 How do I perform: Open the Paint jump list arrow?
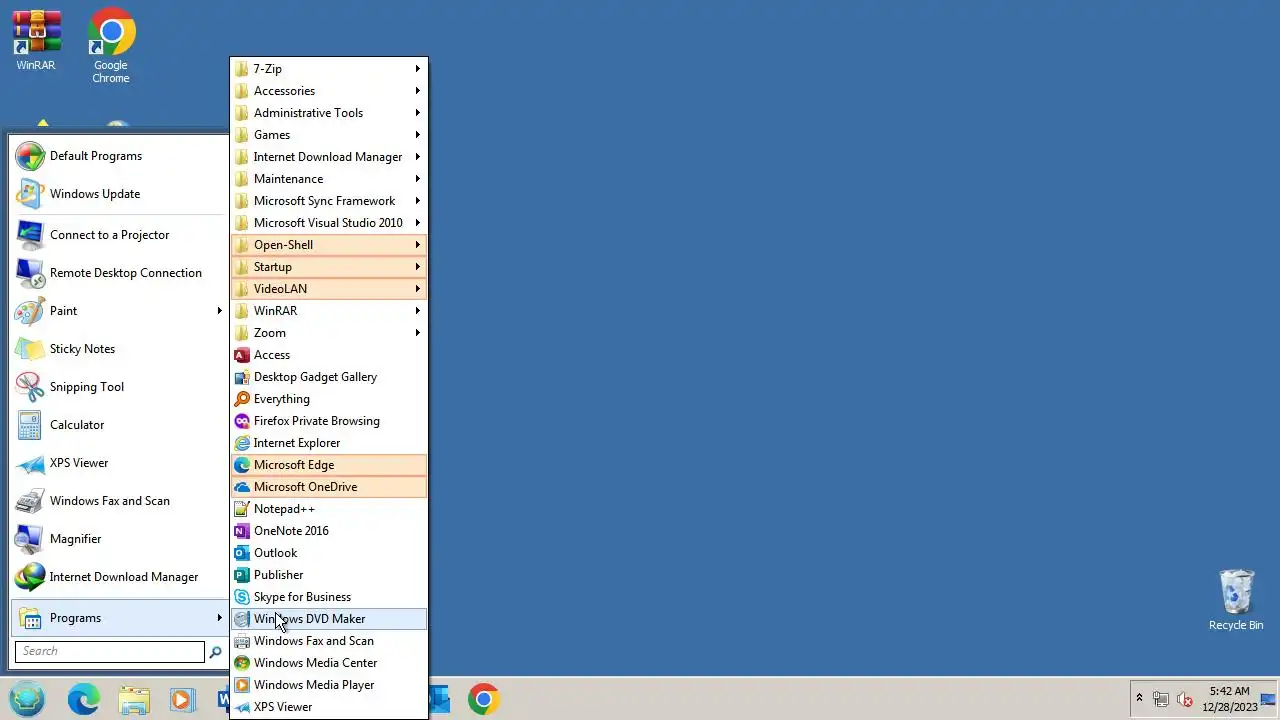[x=219, y=311]
